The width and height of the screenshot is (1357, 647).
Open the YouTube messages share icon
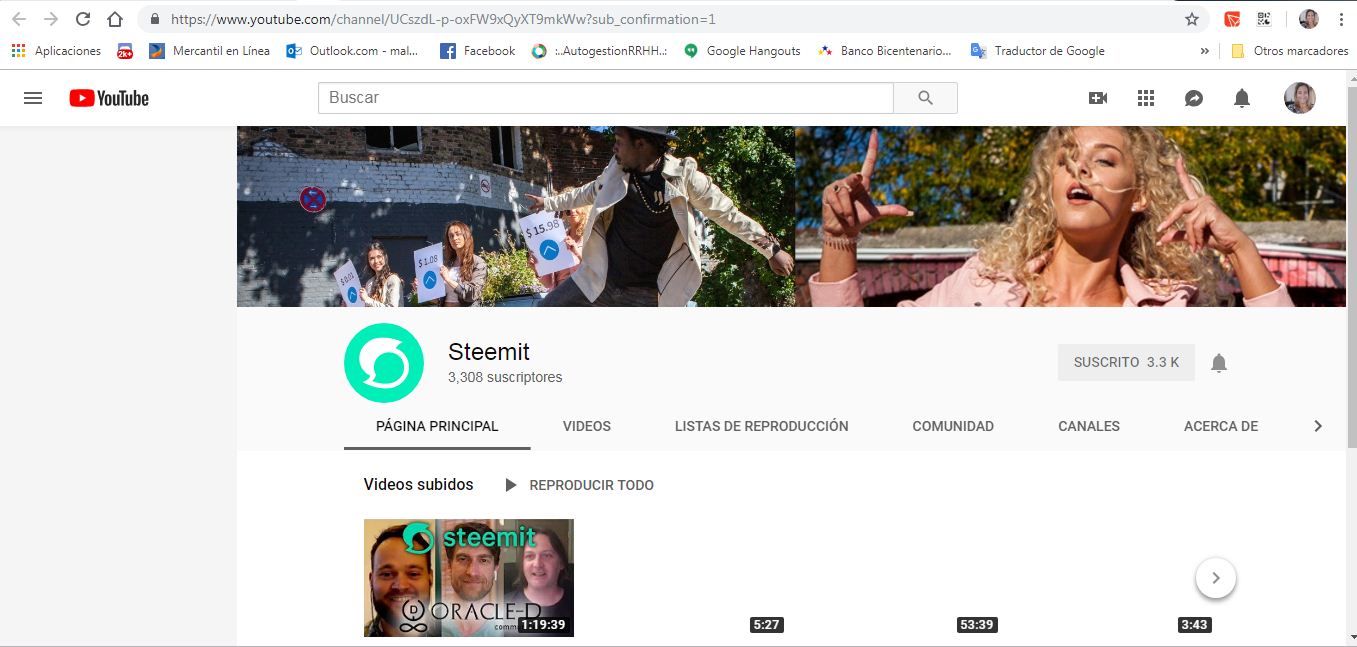tap(1194, 98)
